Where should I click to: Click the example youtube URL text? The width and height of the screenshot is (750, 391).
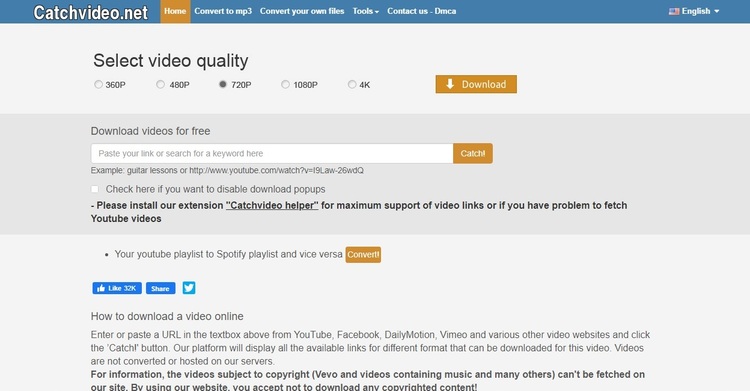(276, 170)
